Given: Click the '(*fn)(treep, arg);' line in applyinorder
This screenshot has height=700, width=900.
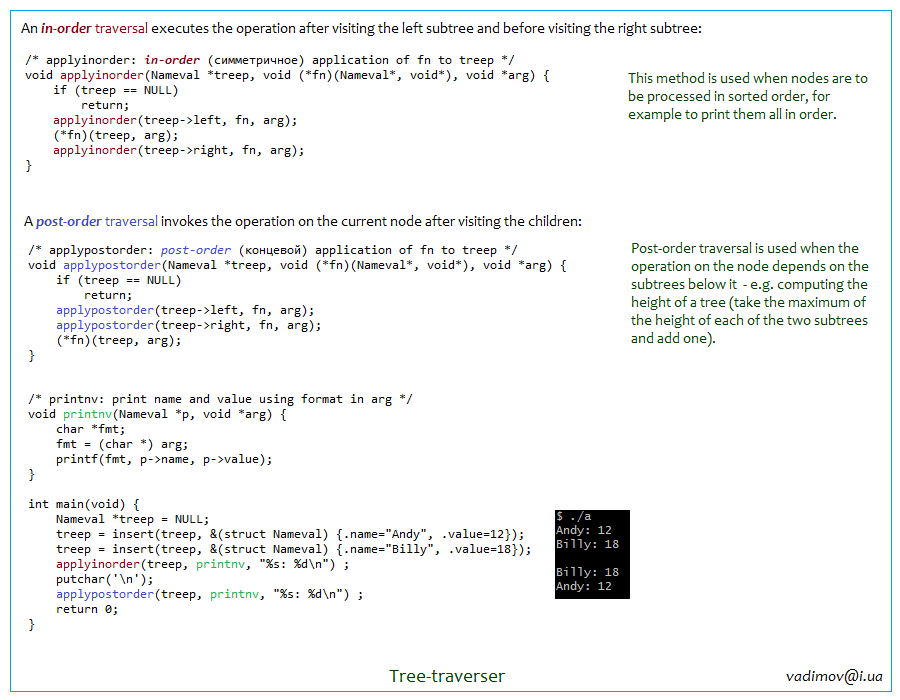Looking at the screenshot, I should point(115,135).
